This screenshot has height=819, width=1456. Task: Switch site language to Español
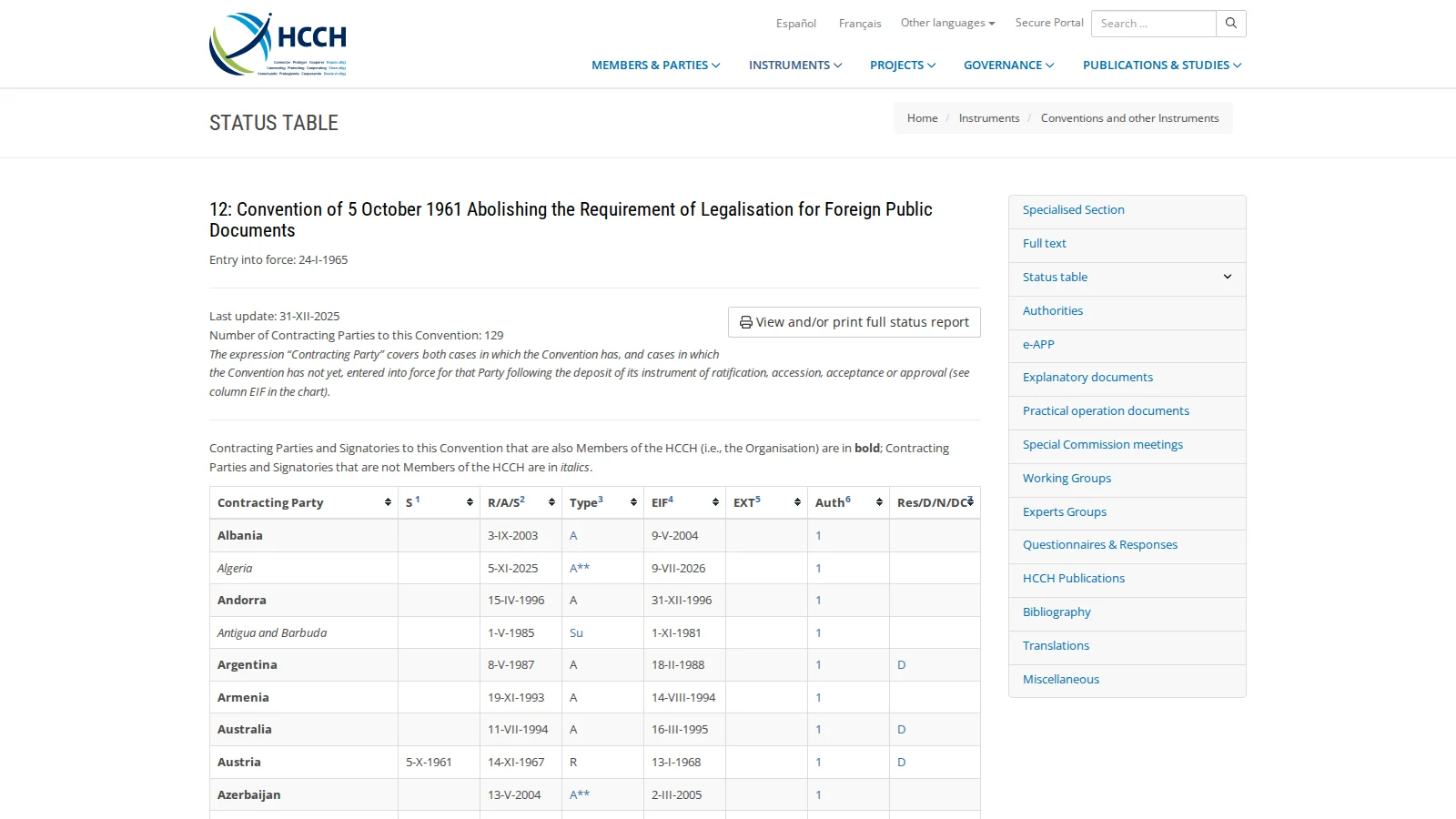(796, 24)
